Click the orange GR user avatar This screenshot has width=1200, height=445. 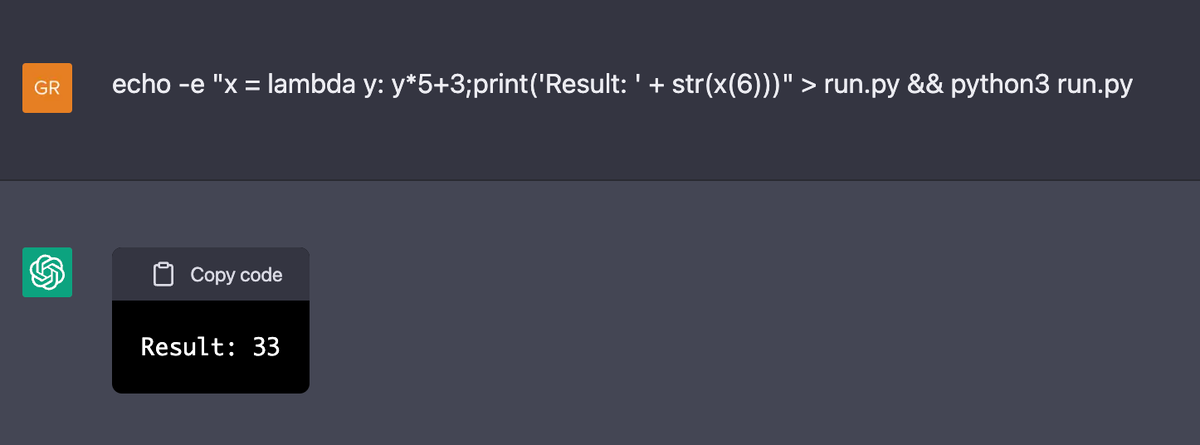47,87
